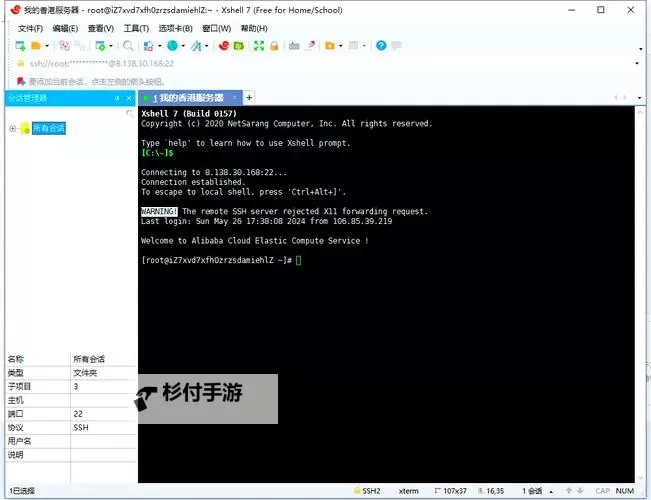Click the 子项目 value 3 cell
Viewport: 651px width, 500px height.
pyautogui.click(x=103, y=387)
